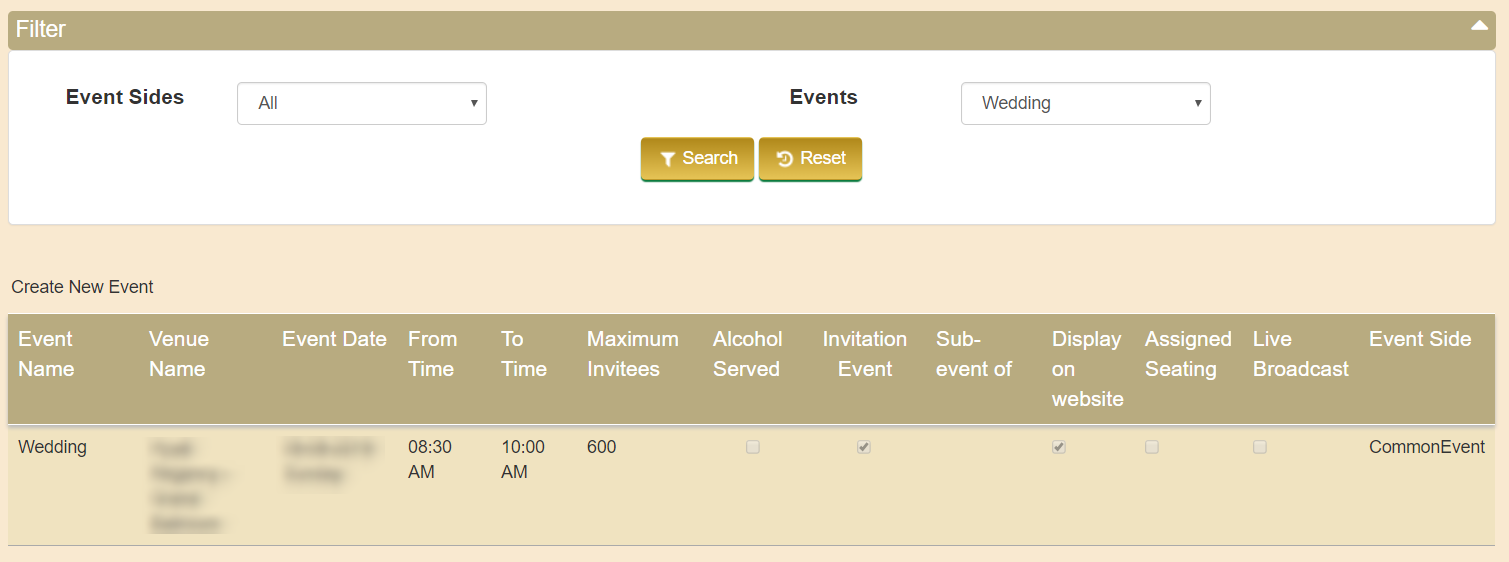Click the Maximum Invitees column header
1509x562 pixels.
click(x=633, y=354)
